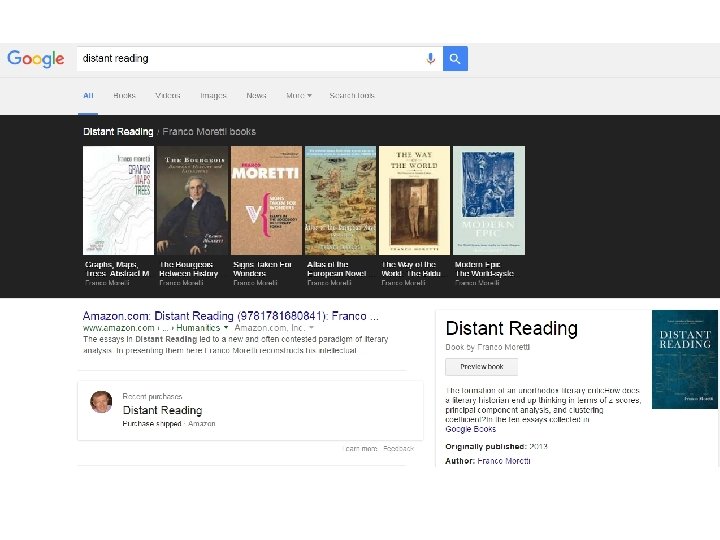Image resolution: width=720 pixels, height=540 pixels.
Task: Expand the Humanities breadcrumb dropdown arrow
Action: click(226, 328)
